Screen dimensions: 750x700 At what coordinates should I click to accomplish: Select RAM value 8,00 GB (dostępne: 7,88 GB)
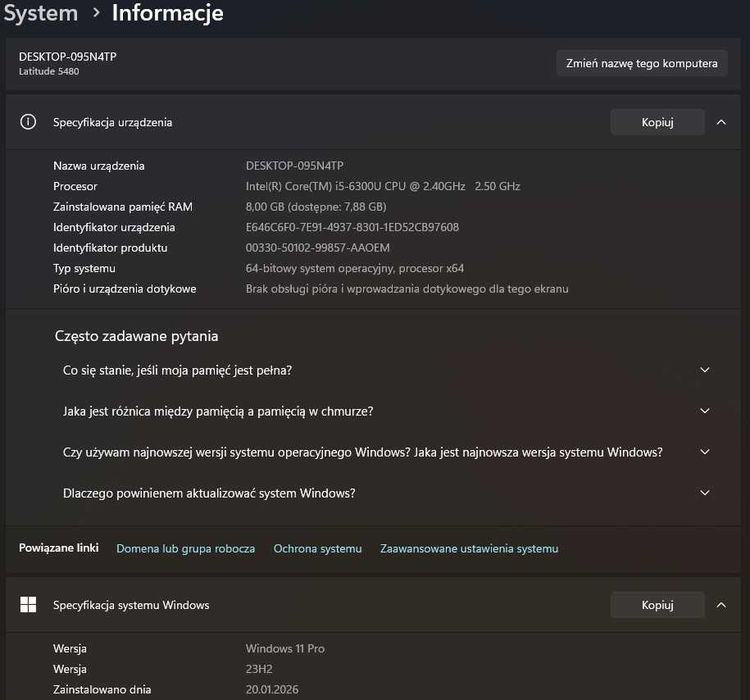coord(316,207)
